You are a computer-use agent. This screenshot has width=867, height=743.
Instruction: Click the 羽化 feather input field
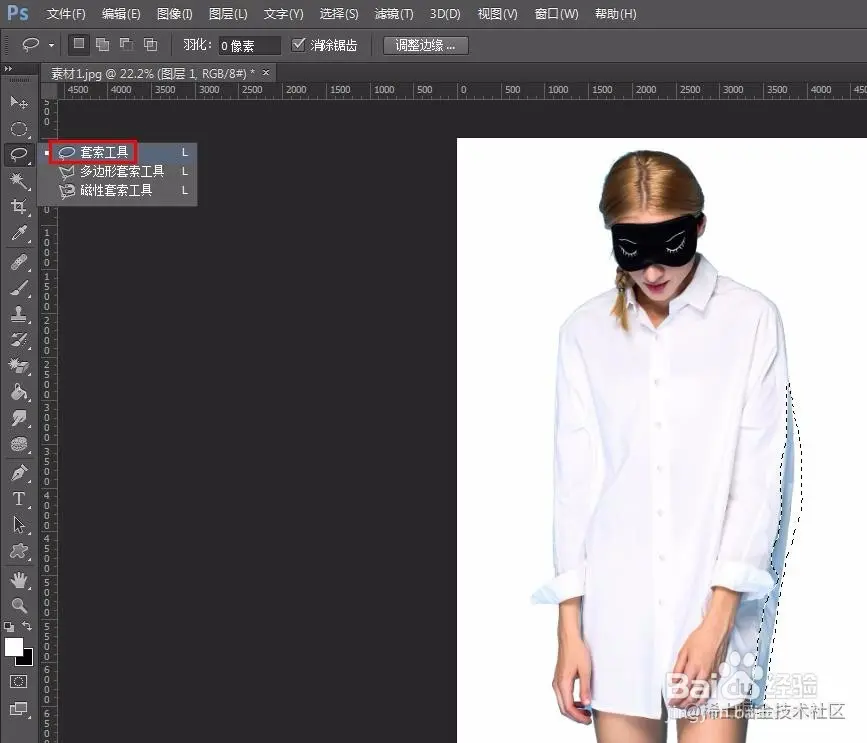coord(249,46)
